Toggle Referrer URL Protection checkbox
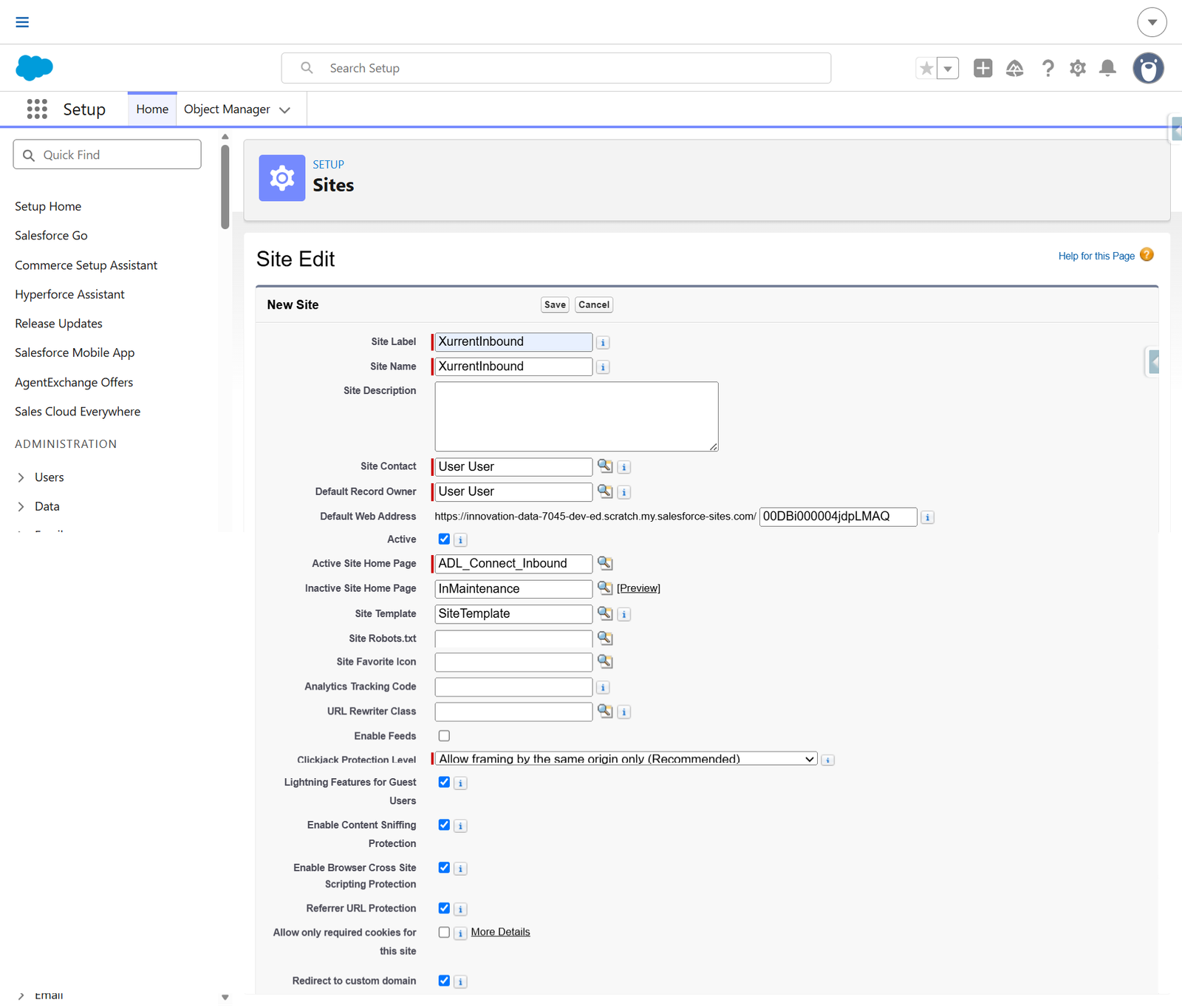 pos(444,907)
